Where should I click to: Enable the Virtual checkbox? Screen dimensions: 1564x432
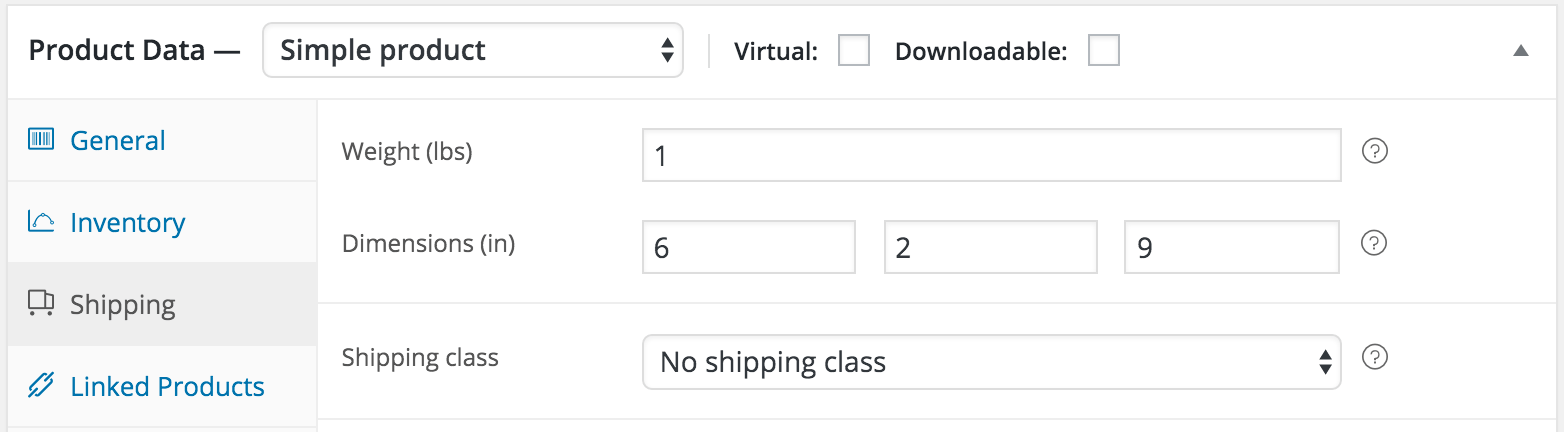pos(853,50)
